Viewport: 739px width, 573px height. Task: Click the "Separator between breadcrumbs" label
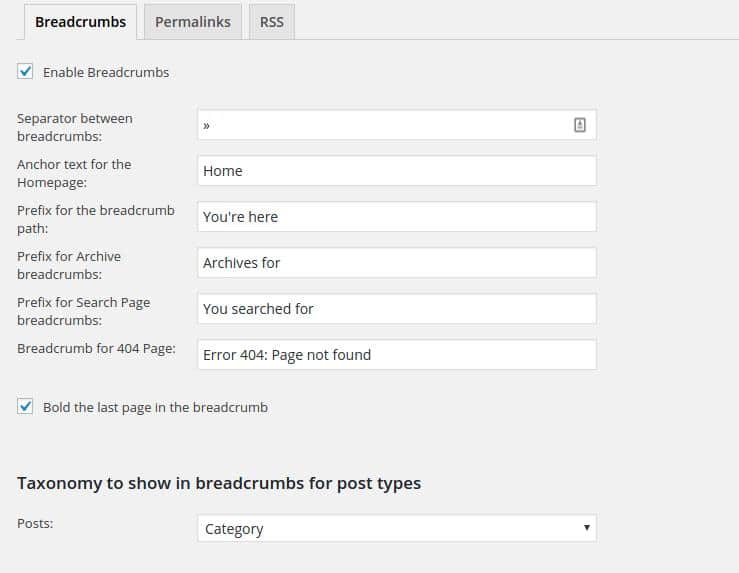tap(75, 126)
